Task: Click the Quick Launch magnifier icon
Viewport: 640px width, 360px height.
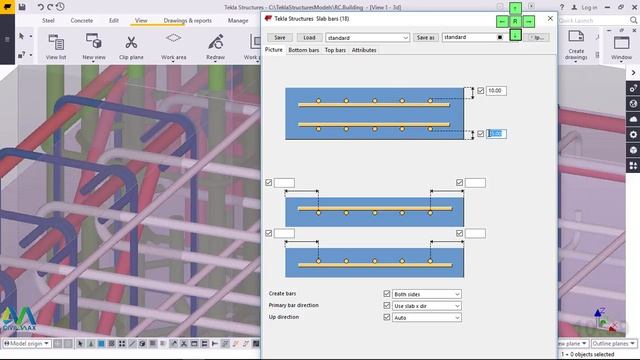Action: (633, 20)
